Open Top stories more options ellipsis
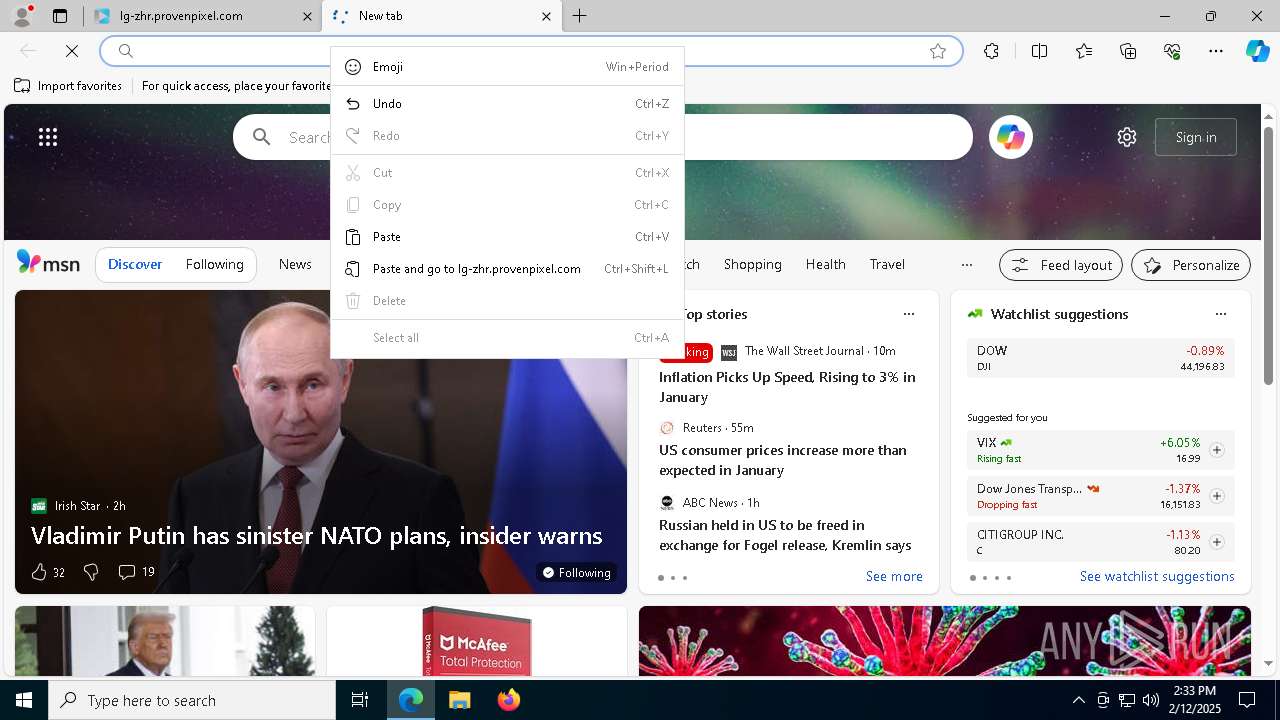Screen dimensions: 1280x720 pos(909,314)
